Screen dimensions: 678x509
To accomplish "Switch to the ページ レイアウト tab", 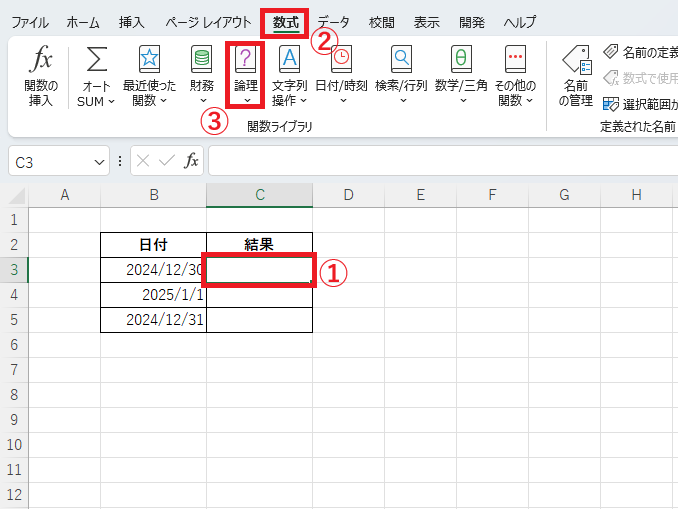I will click(x=208, y=22).
